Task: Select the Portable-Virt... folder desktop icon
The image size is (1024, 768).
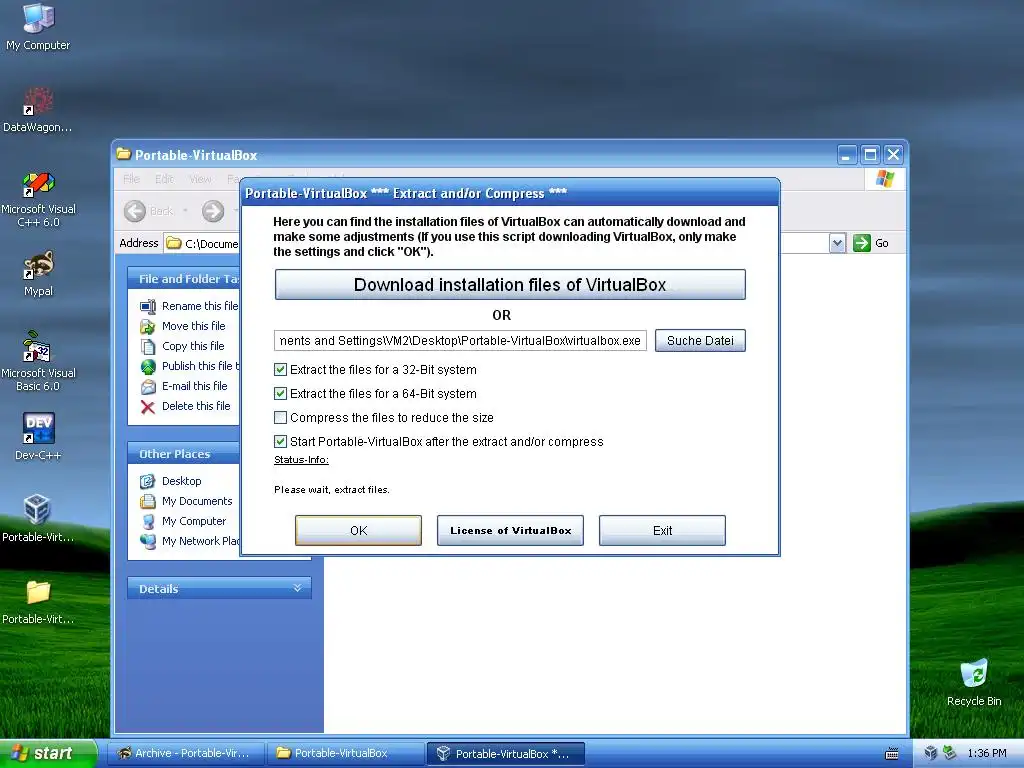Action: [38, 601]
